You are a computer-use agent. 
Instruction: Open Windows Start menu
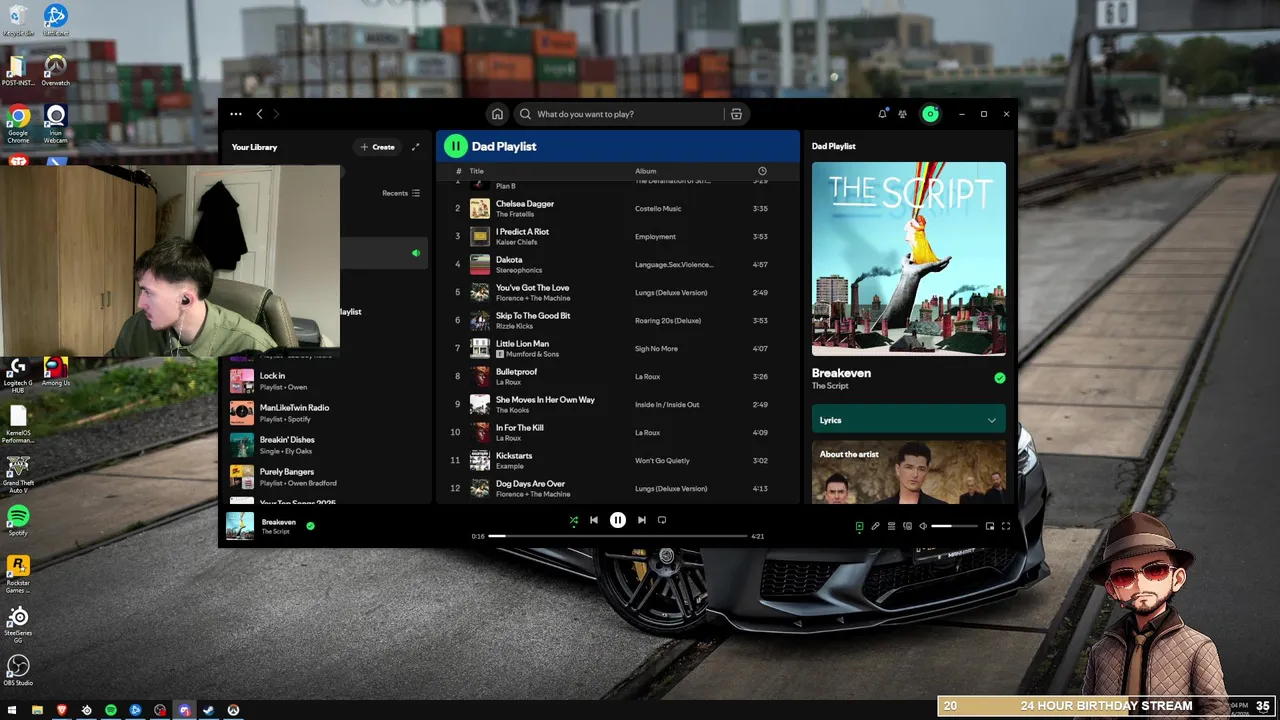[x=12, y=710]
